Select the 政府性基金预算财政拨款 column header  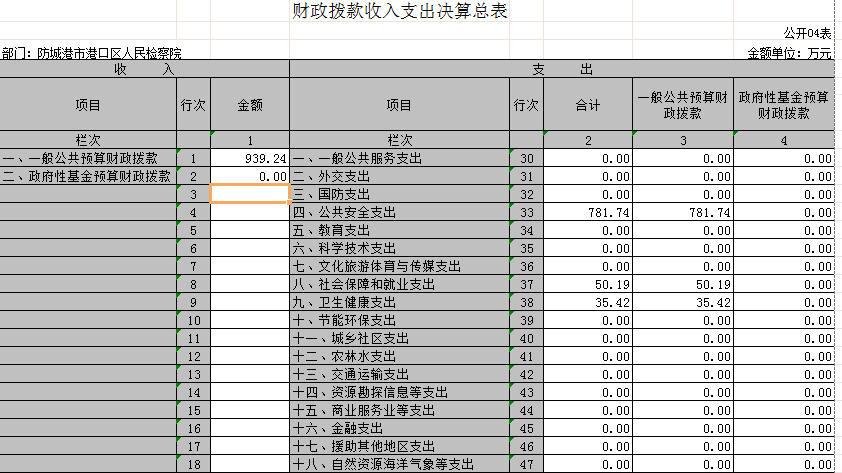(783, 105)
